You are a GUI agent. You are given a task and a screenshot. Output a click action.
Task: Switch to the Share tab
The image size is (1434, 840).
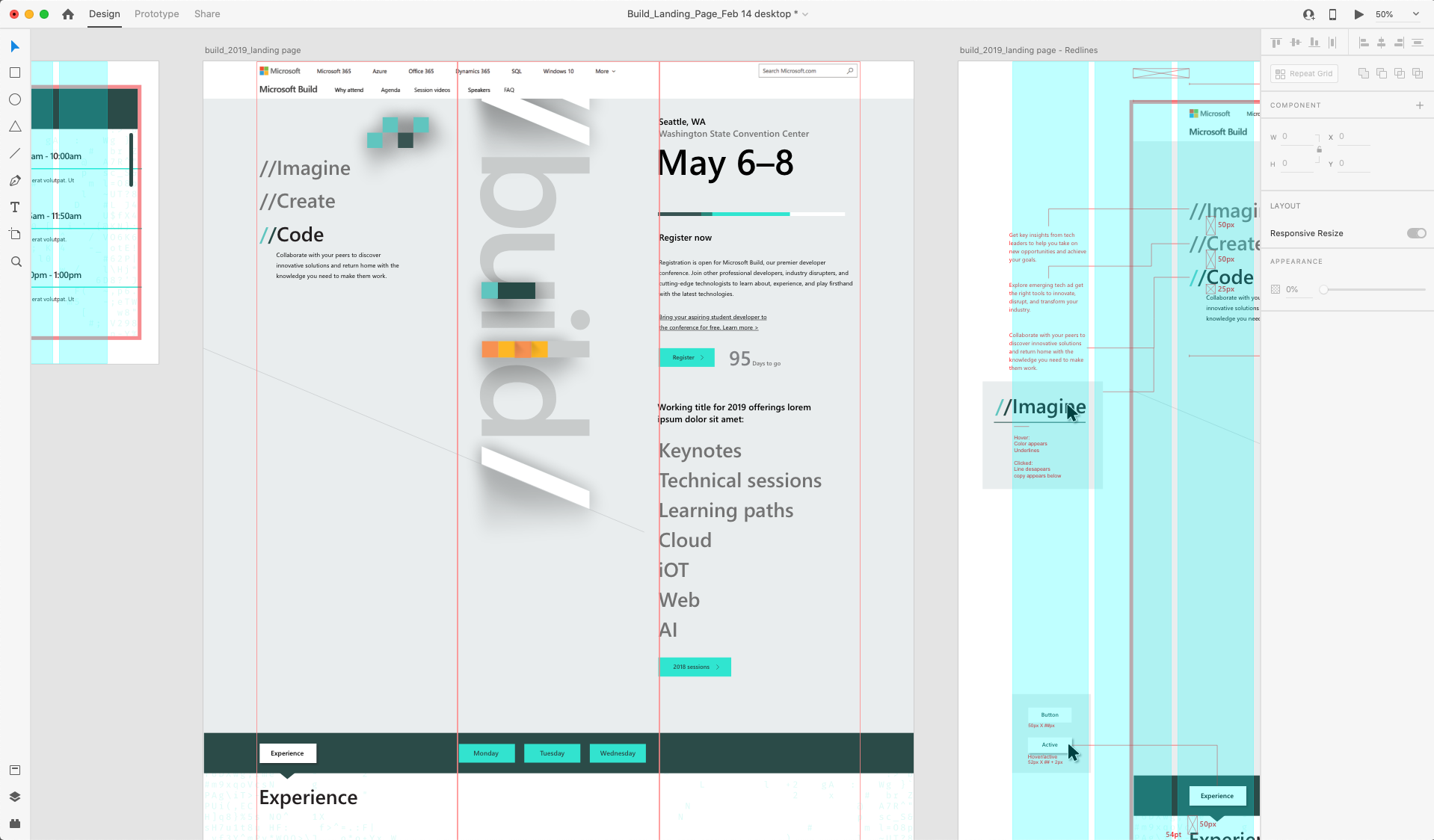coord(207,13)
